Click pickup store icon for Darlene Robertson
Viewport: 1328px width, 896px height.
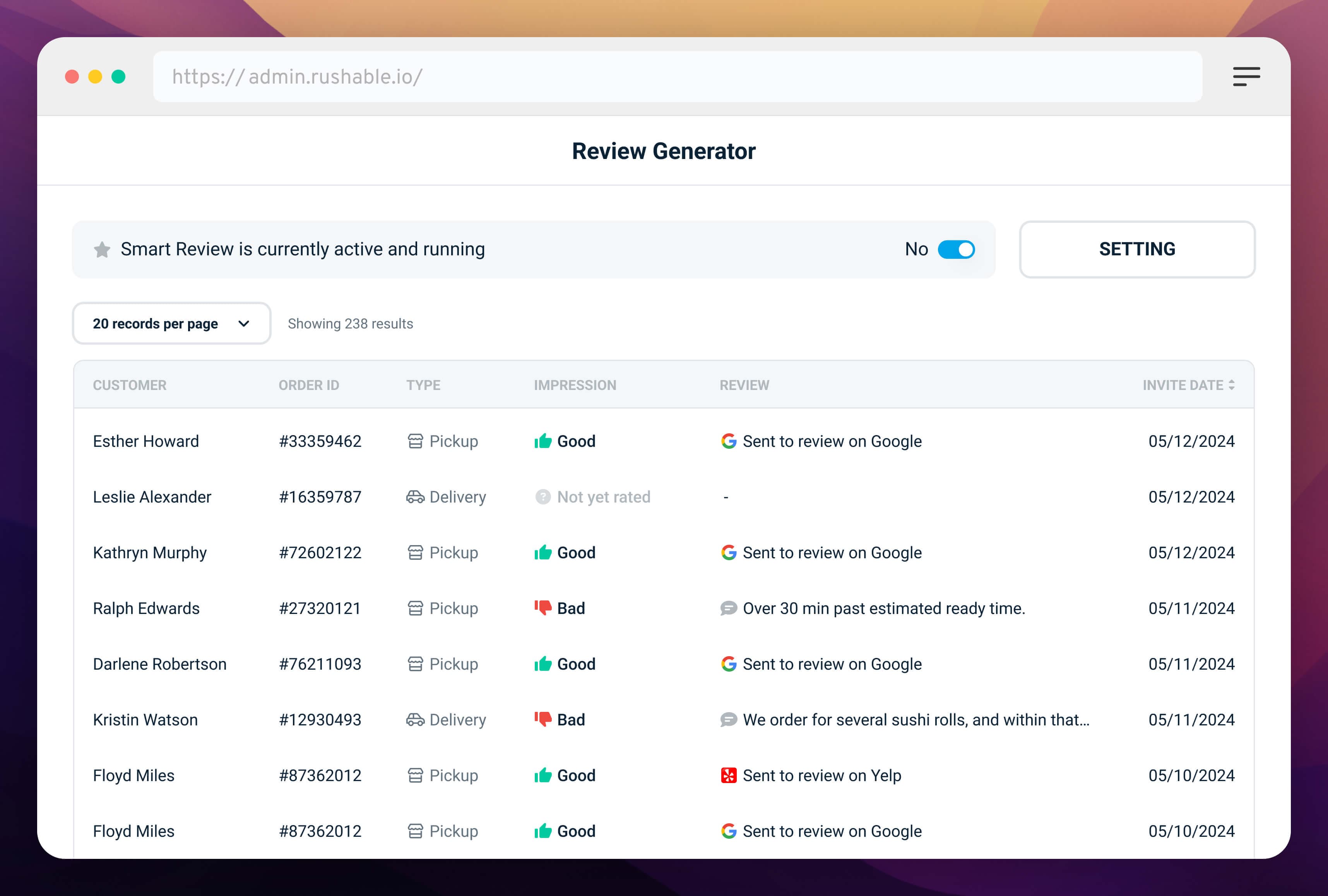[416, 664]
